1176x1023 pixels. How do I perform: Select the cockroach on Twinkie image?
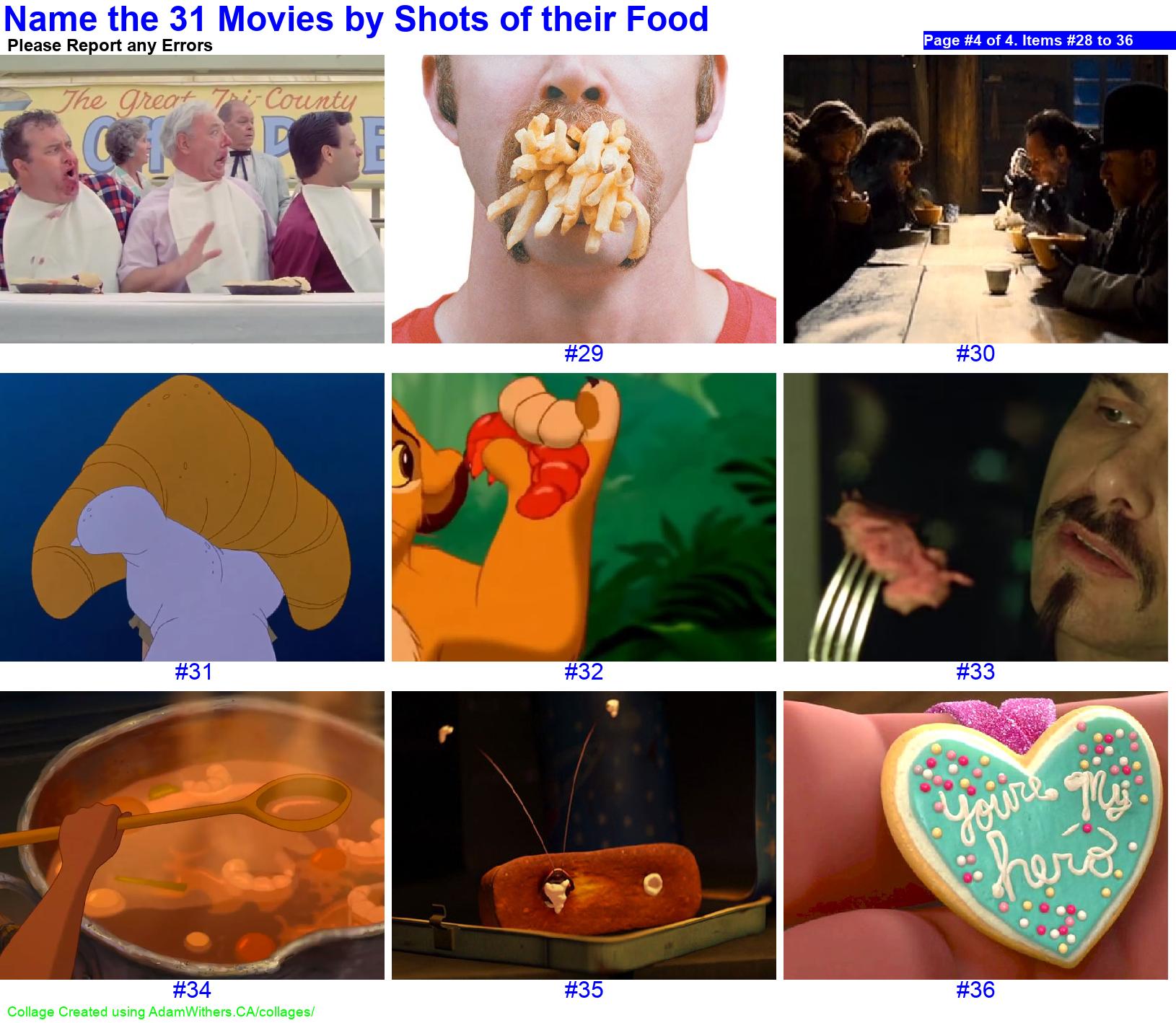[584, 835]
